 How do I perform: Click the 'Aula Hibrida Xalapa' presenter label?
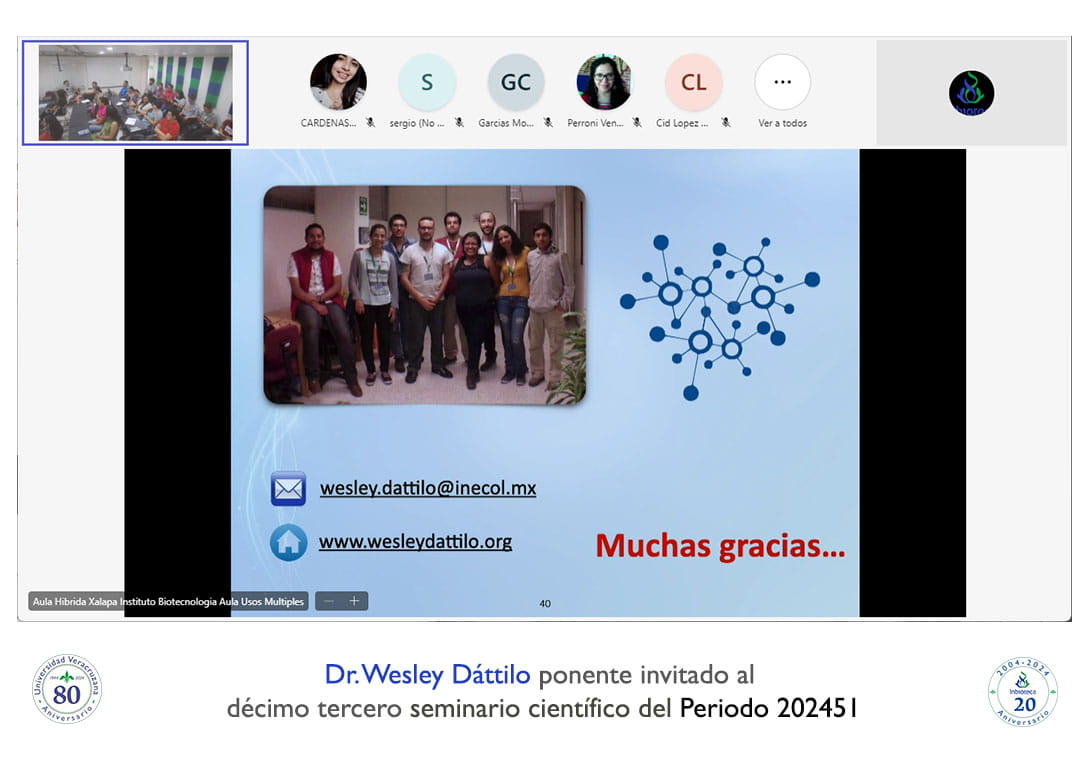coord(168,602)
